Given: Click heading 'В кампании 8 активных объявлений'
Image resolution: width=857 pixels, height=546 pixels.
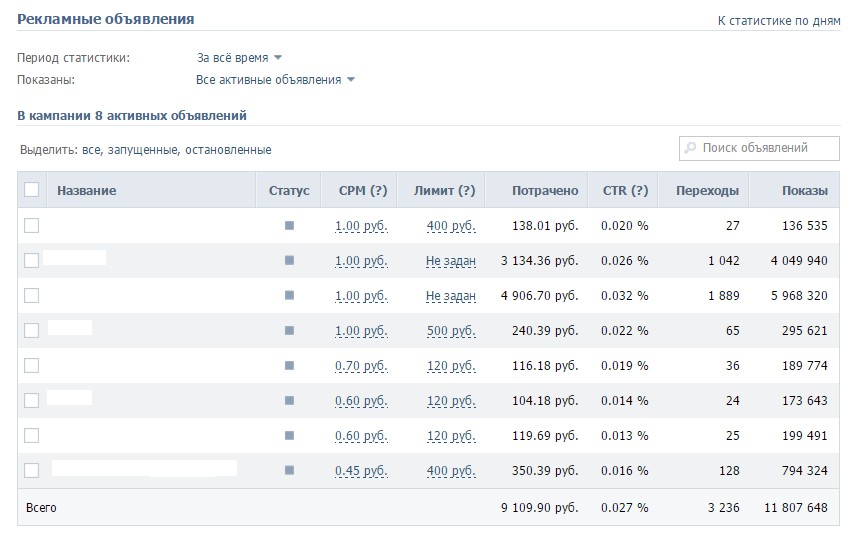Looking at the screenshot, I should click(132, 115).
